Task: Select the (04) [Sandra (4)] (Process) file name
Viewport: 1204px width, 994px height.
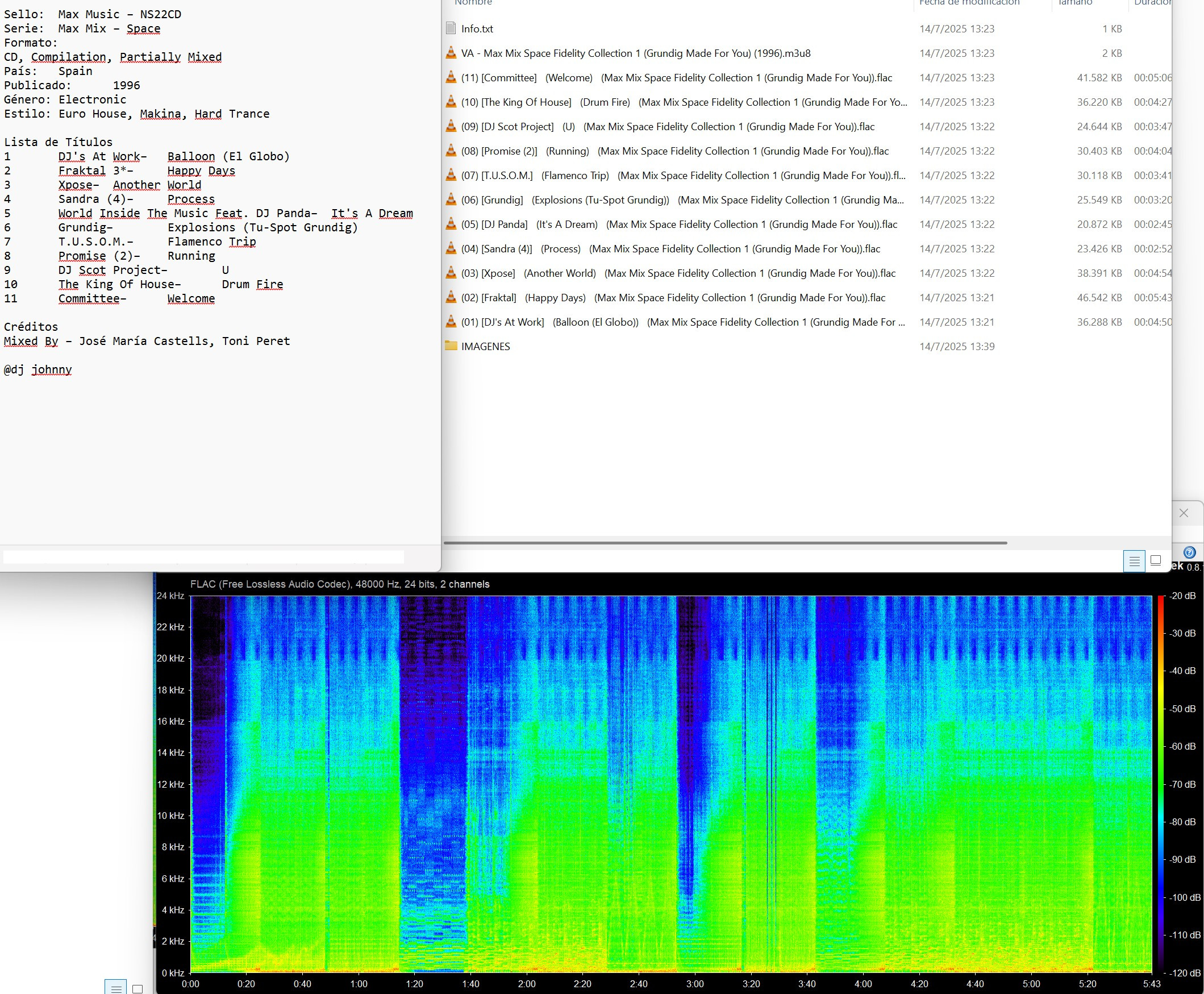Action: (670, 248)
